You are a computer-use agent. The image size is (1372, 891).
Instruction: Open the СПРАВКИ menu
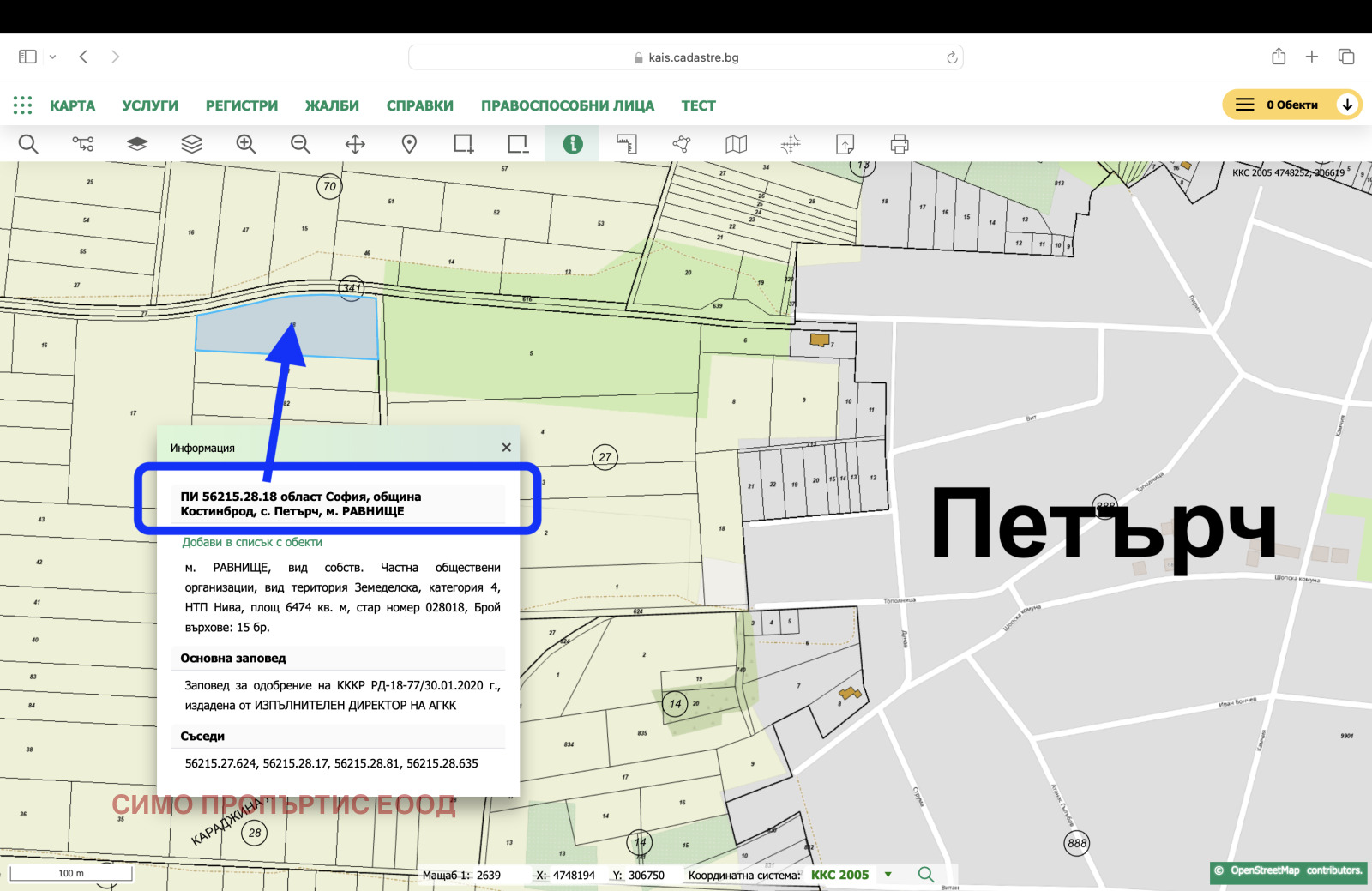point(420,105)
